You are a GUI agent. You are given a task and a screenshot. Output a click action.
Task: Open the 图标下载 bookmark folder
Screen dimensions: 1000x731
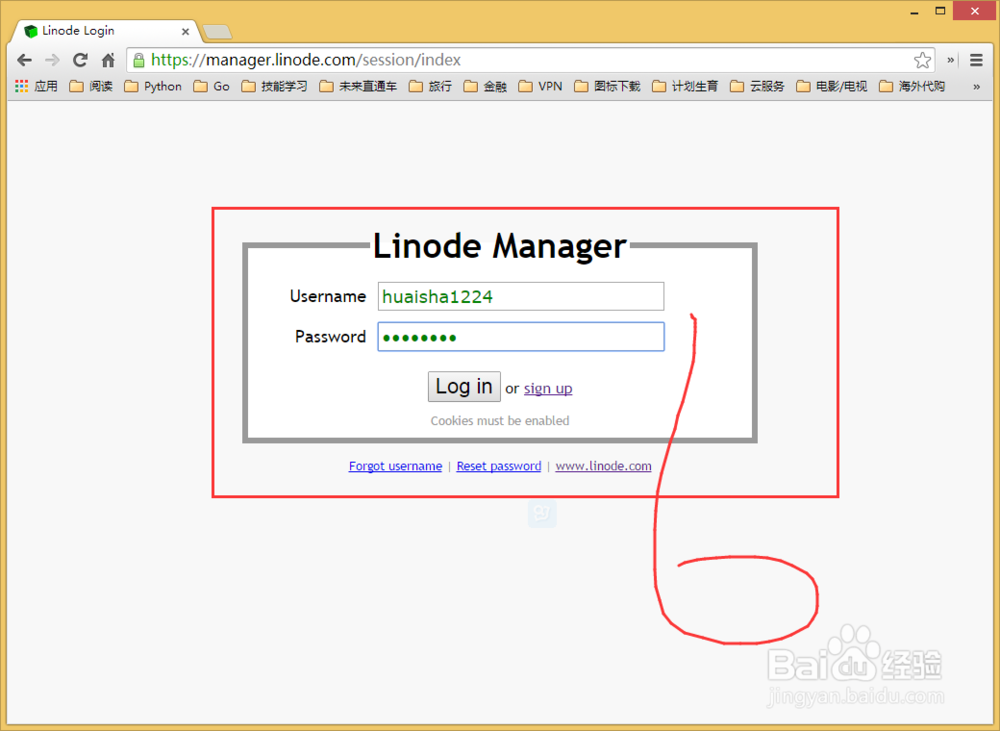pyautogui.click(x=607, y=86)
